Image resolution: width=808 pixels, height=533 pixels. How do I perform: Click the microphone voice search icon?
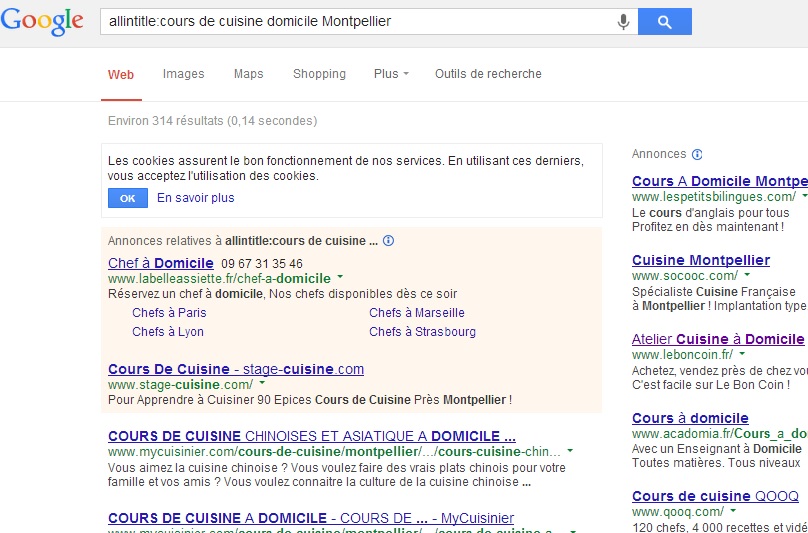click(624, 22)
